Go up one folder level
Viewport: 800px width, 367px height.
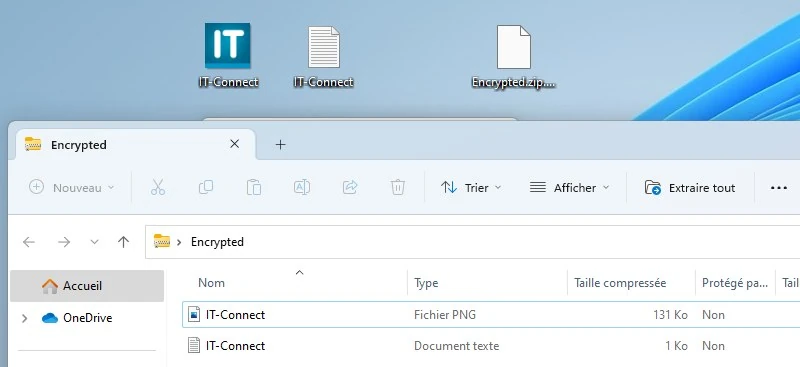point(123,241)
